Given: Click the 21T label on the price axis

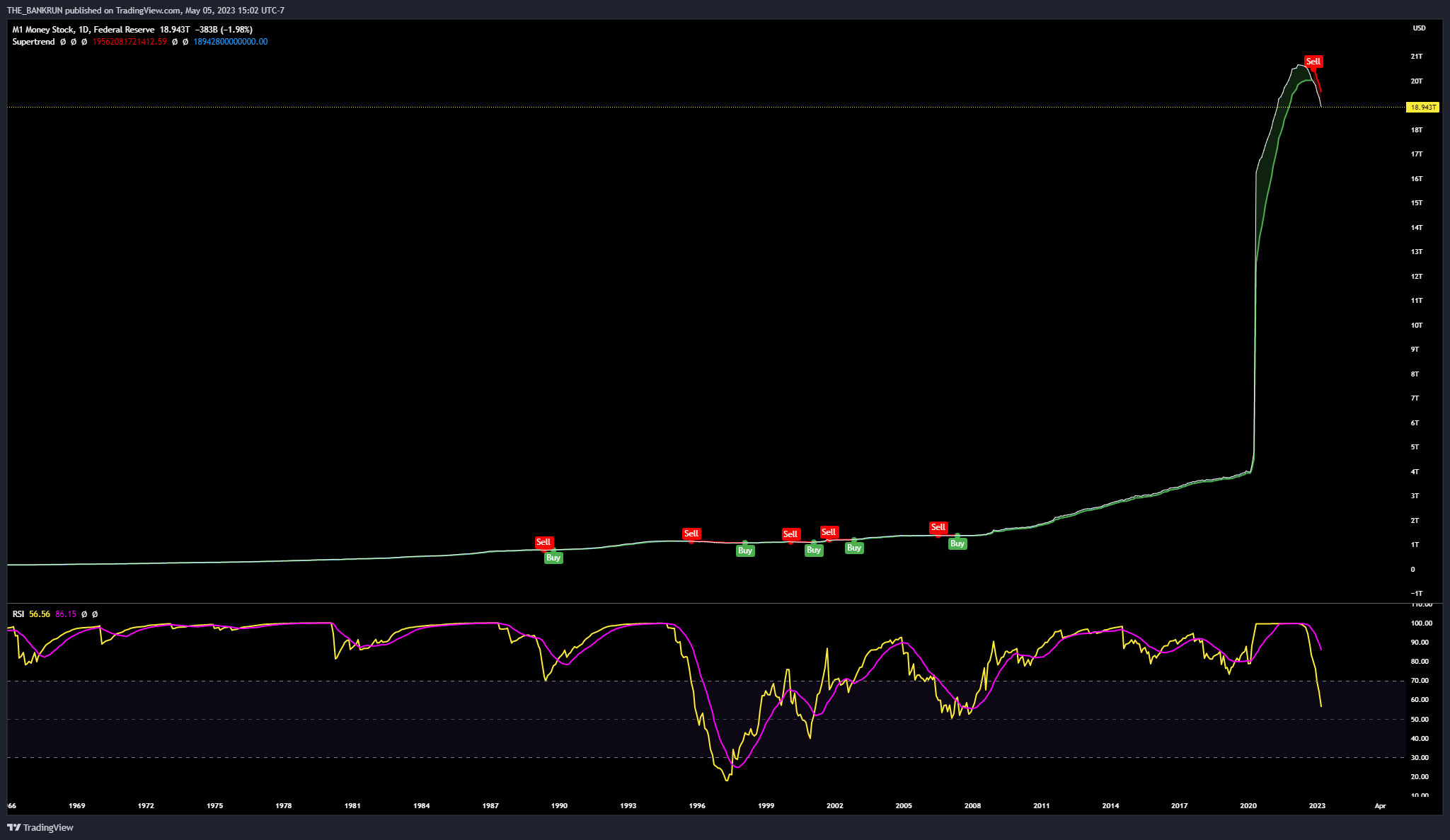Looking at the screenshot, I should coord(1416,57).
